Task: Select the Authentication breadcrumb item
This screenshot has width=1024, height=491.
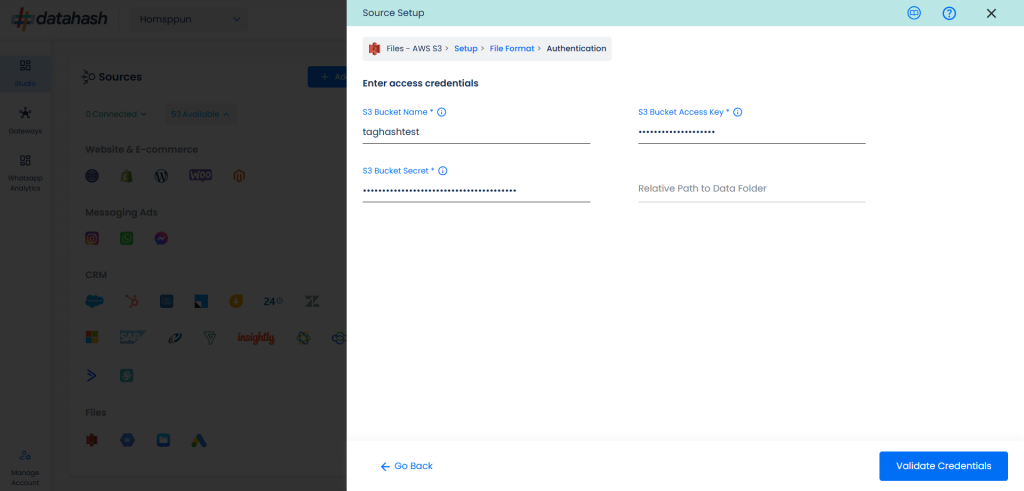Action: (x=576, y=49)
